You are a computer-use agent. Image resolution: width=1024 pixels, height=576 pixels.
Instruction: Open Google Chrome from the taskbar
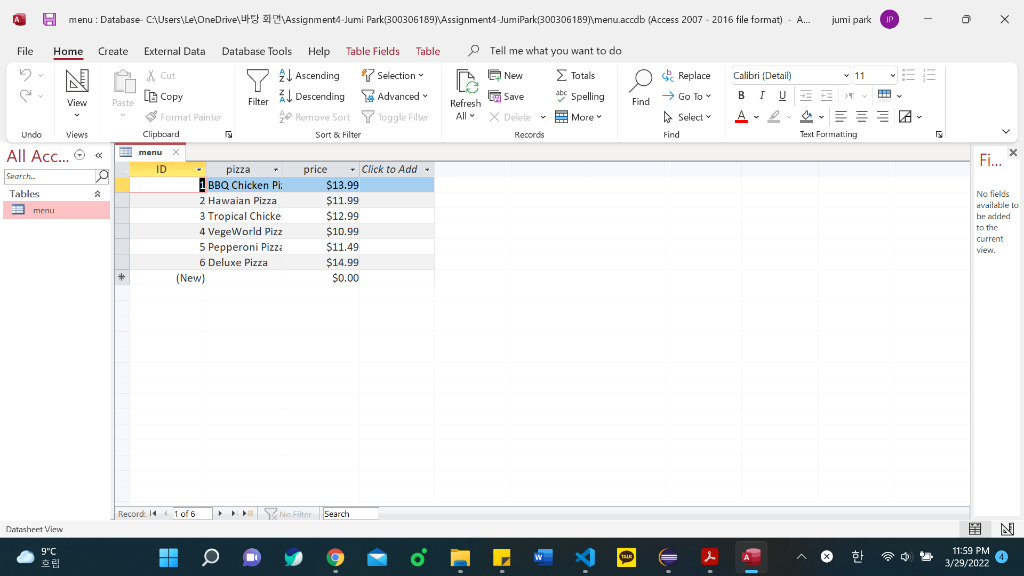336,557
